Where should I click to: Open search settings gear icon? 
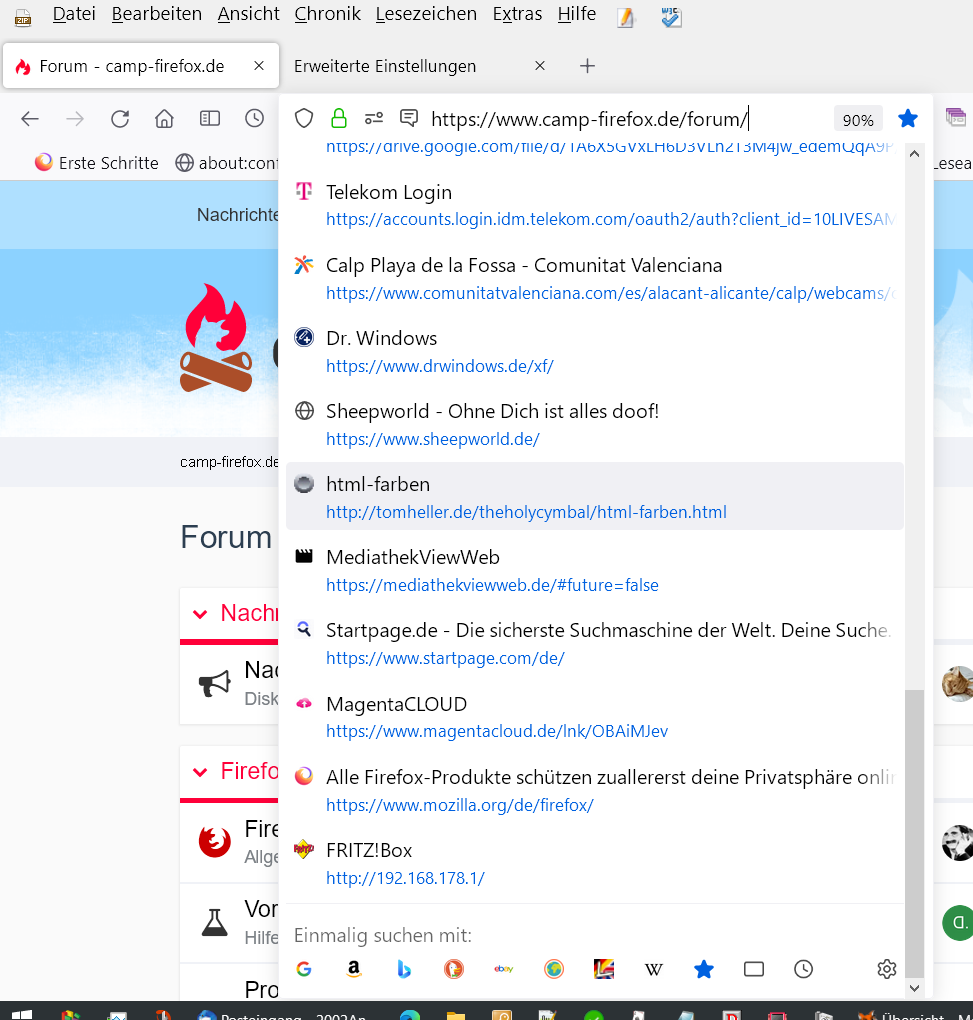point(886,969)
